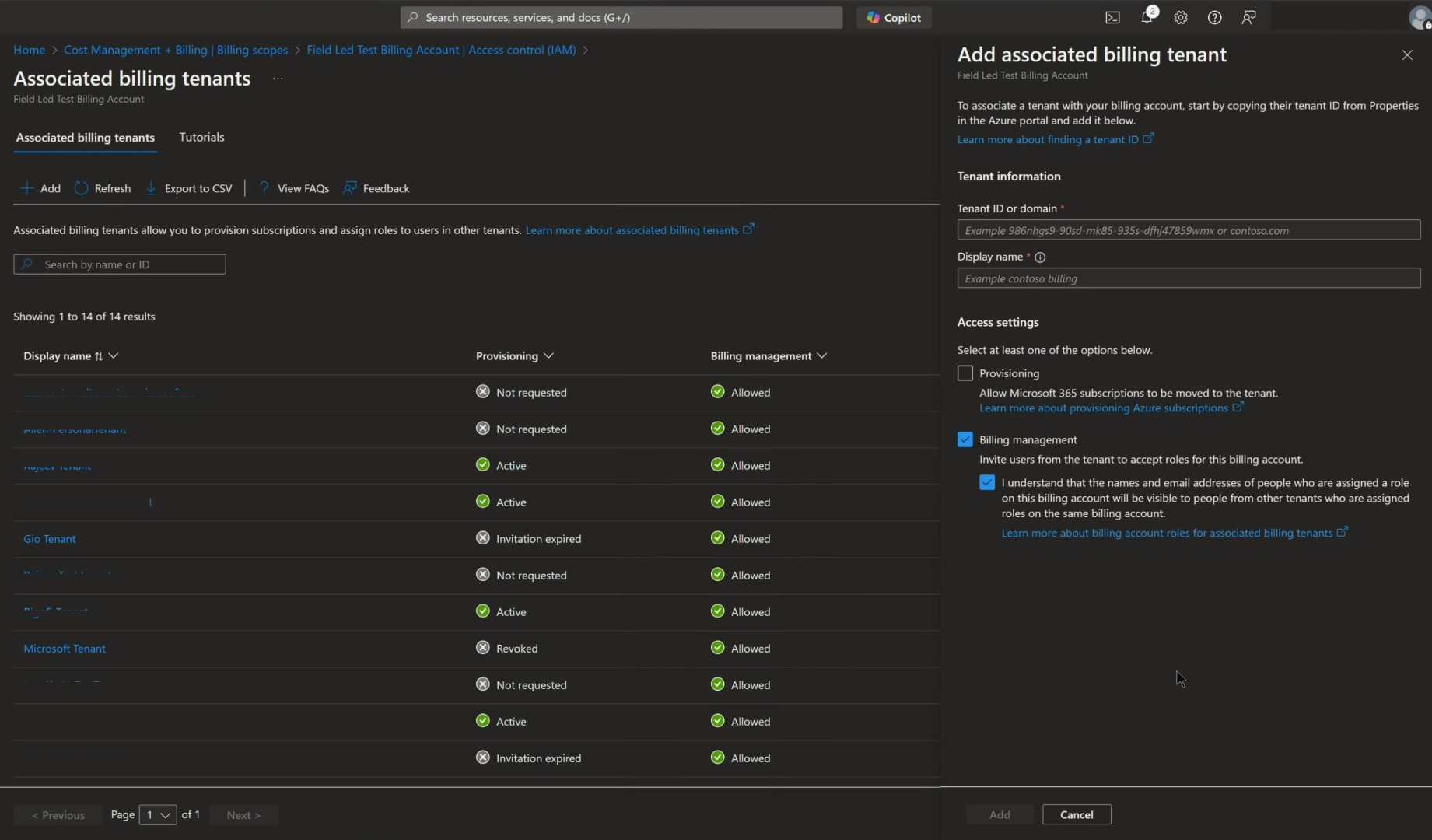Open Cloud Shell terminal icon
This screenshot has width=1432, height=840.
[x=1112, y=17]
